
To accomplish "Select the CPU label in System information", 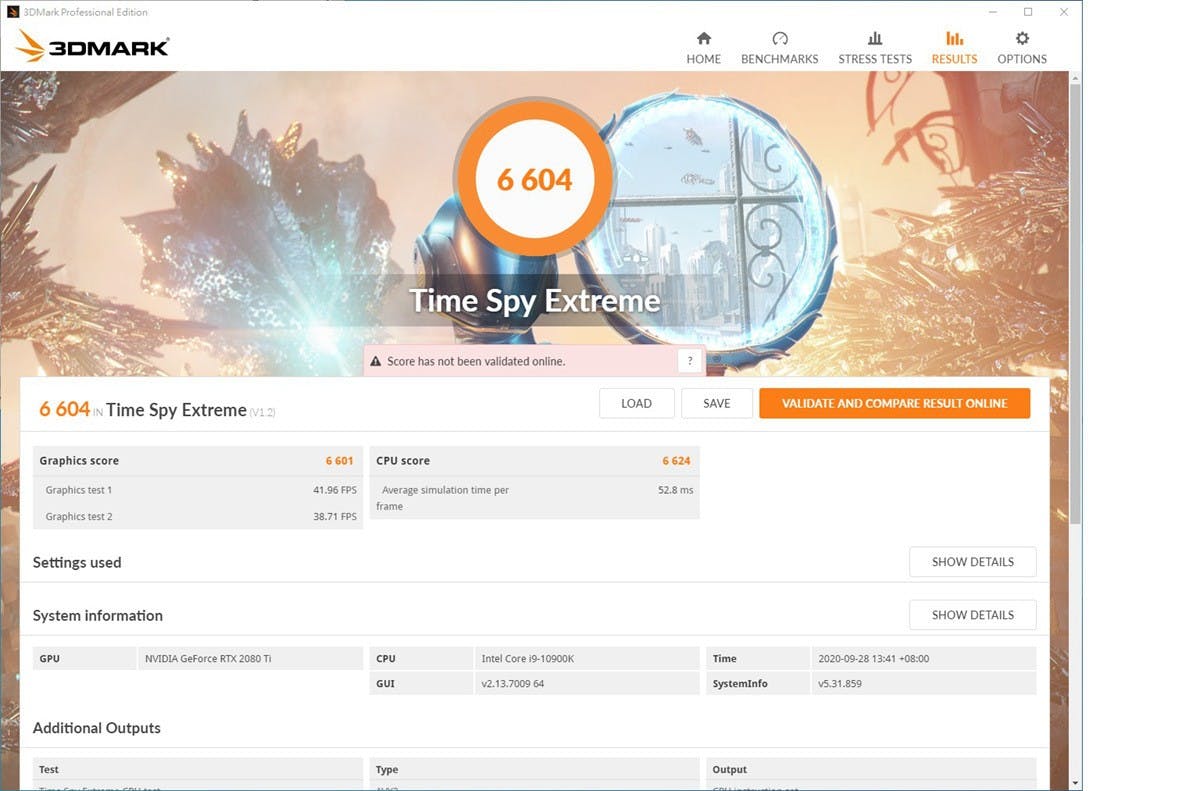I will pyautogui.click(x=421, y=658).
